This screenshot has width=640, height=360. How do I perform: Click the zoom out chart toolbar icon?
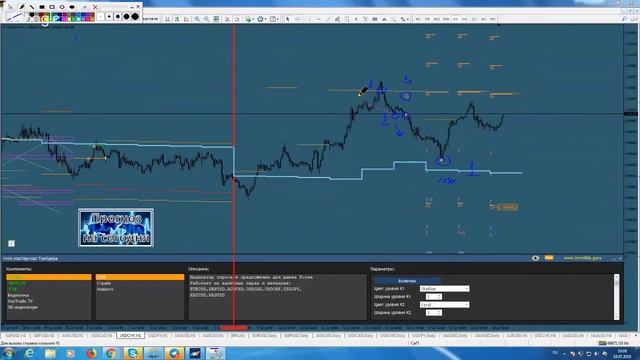(207, 19)
